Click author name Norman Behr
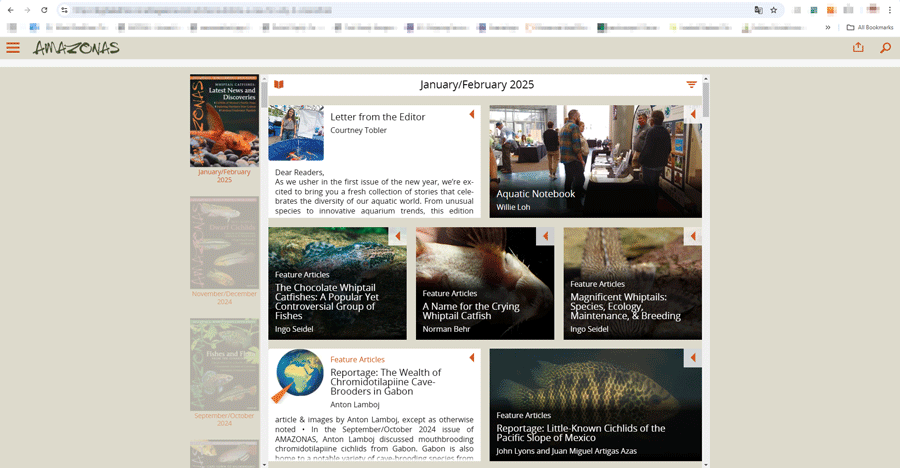 coord(446,329)
